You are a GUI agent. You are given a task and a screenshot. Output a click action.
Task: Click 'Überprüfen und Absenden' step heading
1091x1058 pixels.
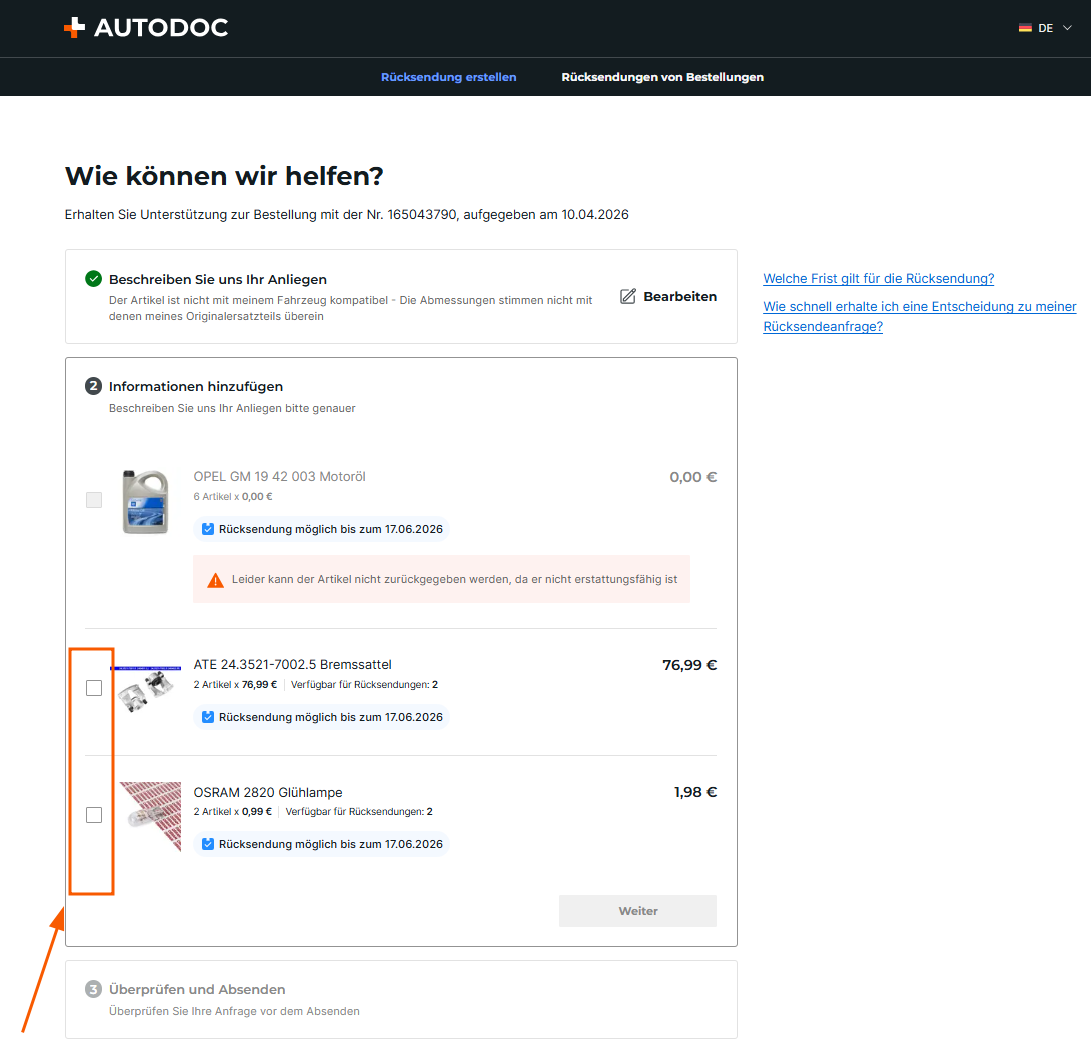click(197, 989)
